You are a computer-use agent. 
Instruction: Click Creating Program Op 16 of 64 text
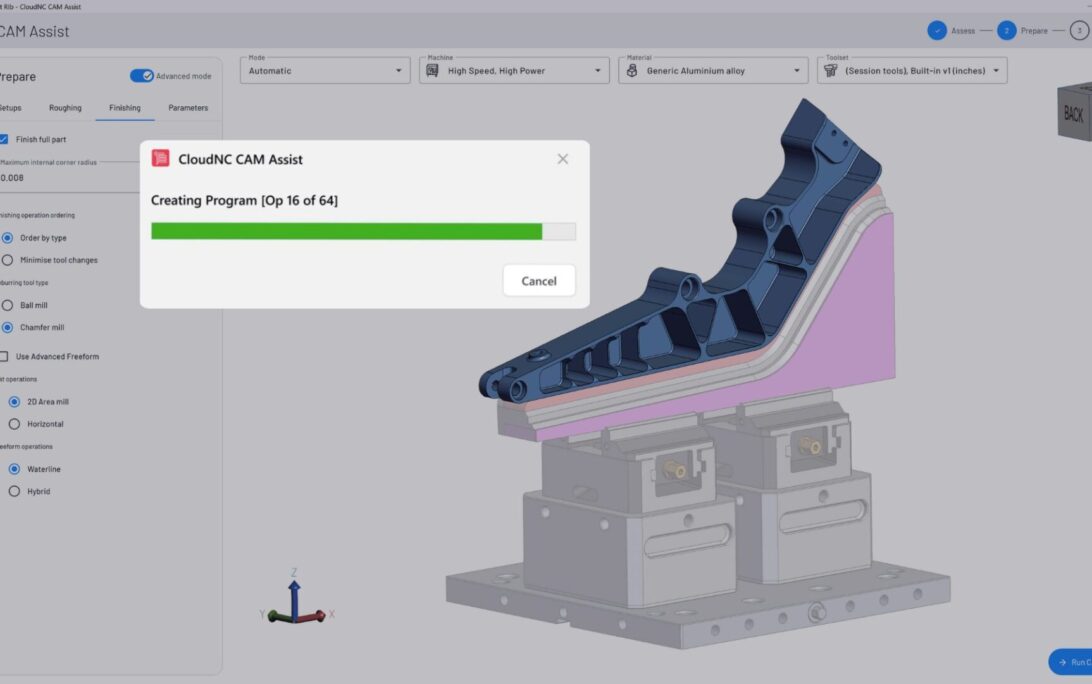pos(244,201)
